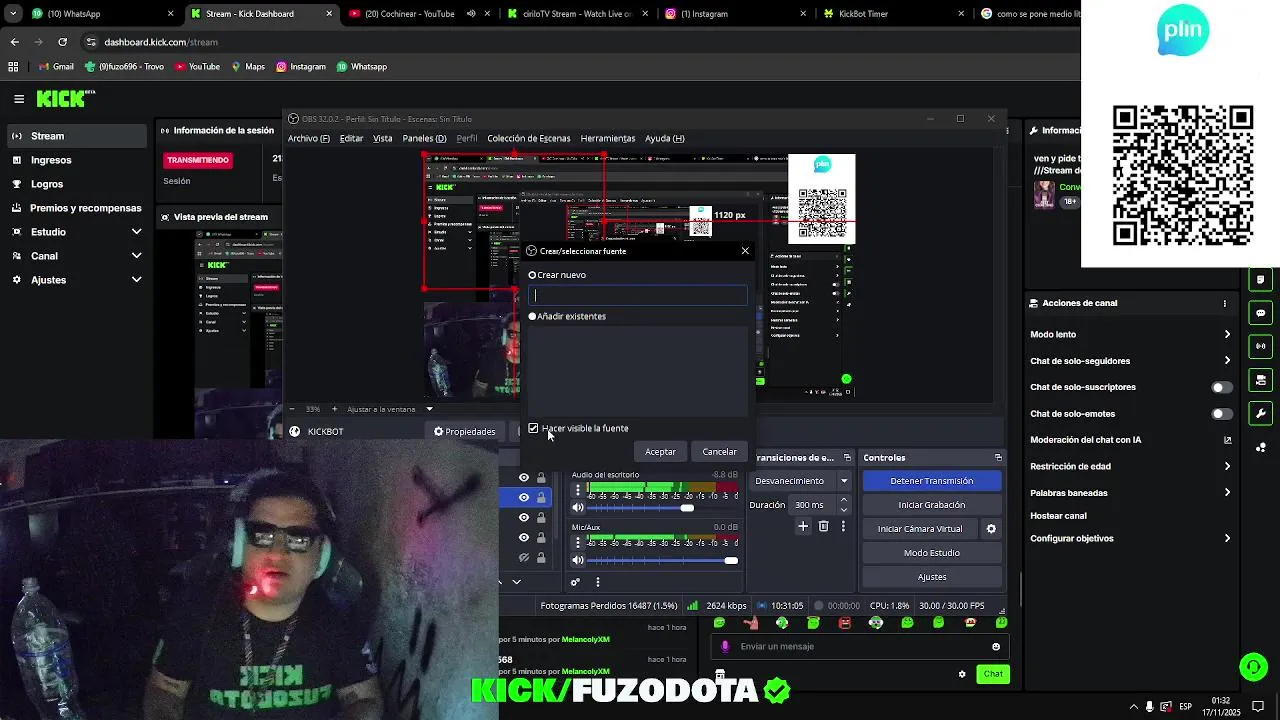Screen dimensions: 1280x720
Task: Open advanced audio properties gears
Action: point(575,582)
